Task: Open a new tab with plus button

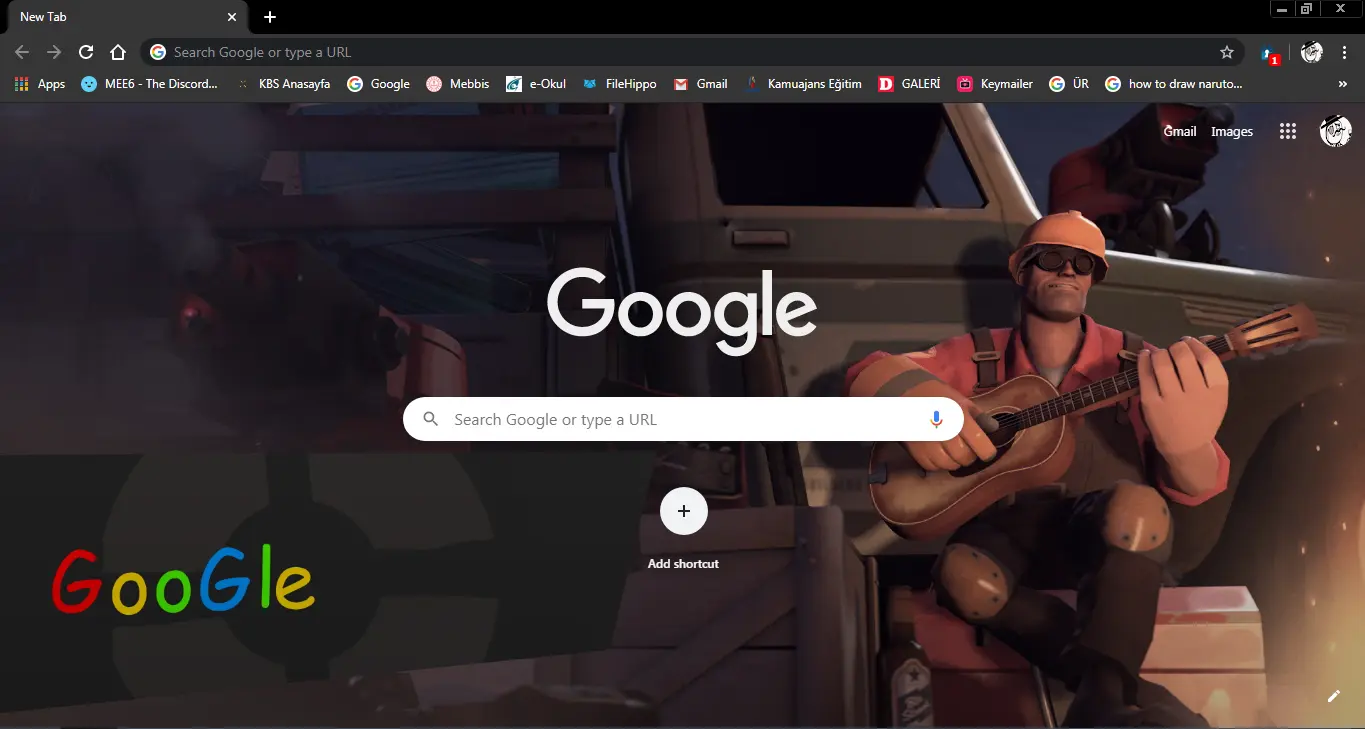Action: tap(270, 17)
